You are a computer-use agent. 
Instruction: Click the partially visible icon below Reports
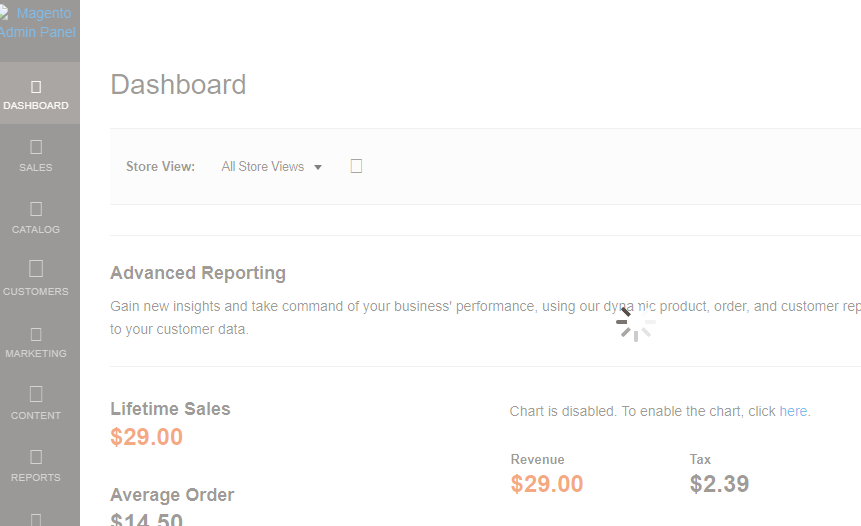tap(36, 518)
